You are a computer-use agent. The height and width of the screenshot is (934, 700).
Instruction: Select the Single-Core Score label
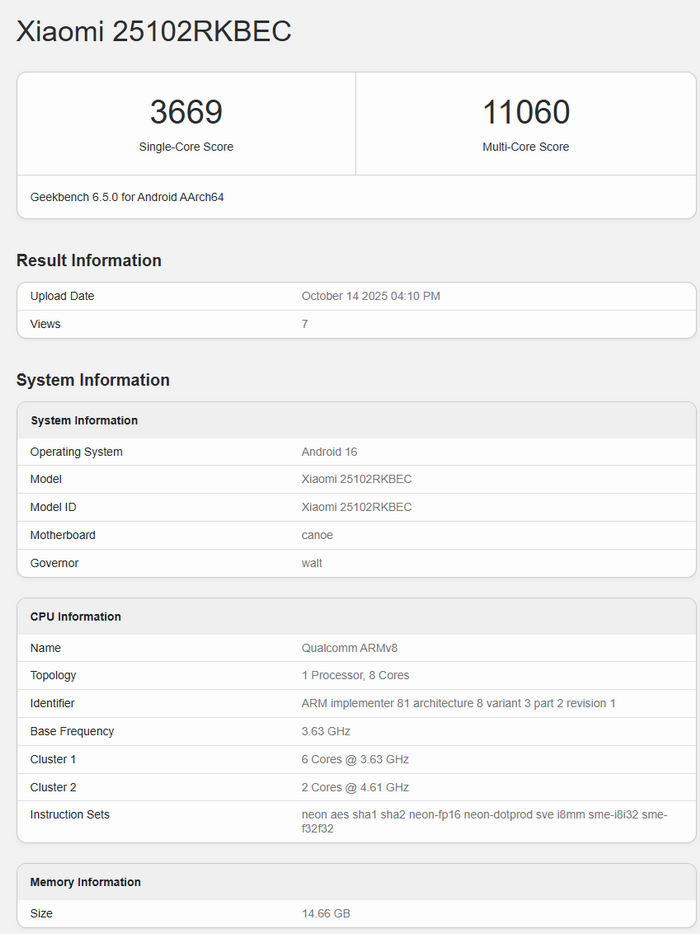click(x=186, y=147)
